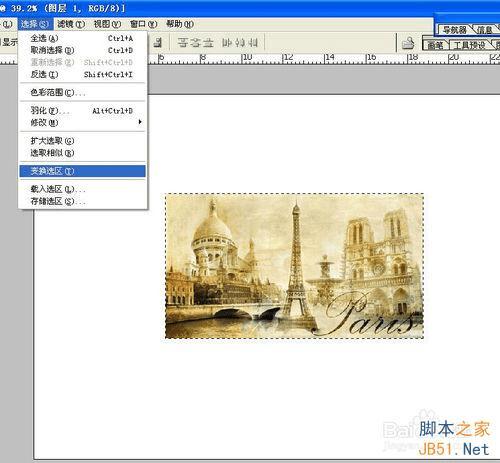Switch to the 信息 panel tab
Screen dimensions: 500x463
click(485, 30)
